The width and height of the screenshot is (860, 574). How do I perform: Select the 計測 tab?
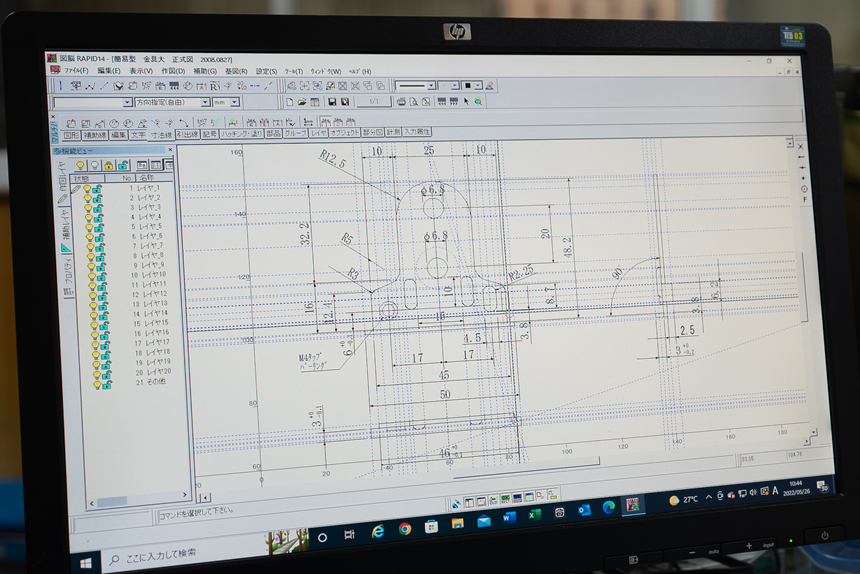pos(393,132)
